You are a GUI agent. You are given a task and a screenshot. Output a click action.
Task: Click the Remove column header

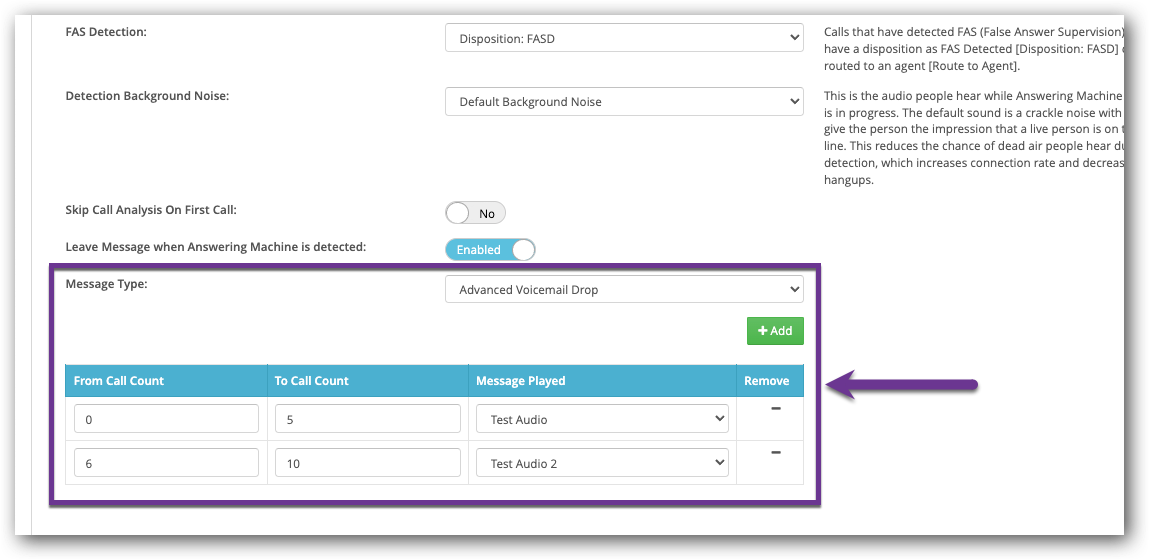coord(767,381)
